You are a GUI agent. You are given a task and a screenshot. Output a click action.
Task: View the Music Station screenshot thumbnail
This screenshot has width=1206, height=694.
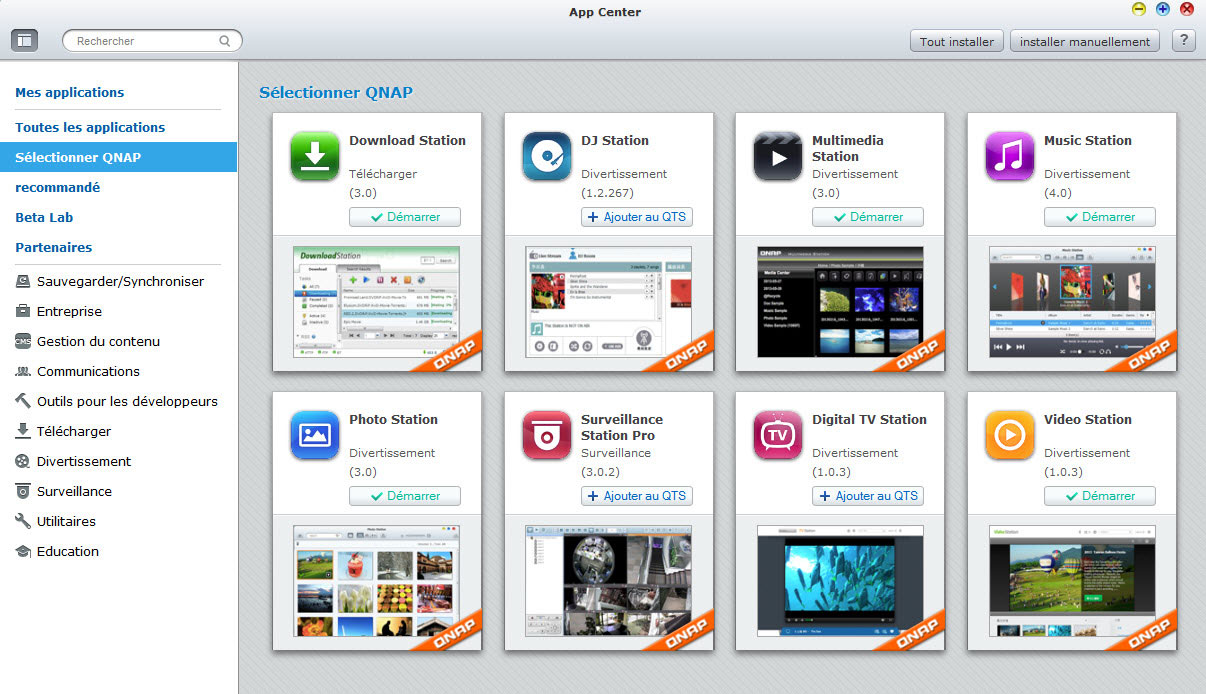pyautogui.click(x=1072, y=302)
